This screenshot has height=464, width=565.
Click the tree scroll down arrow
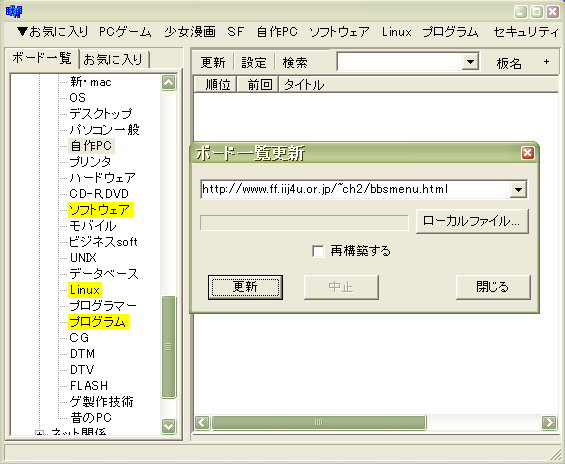169,426
